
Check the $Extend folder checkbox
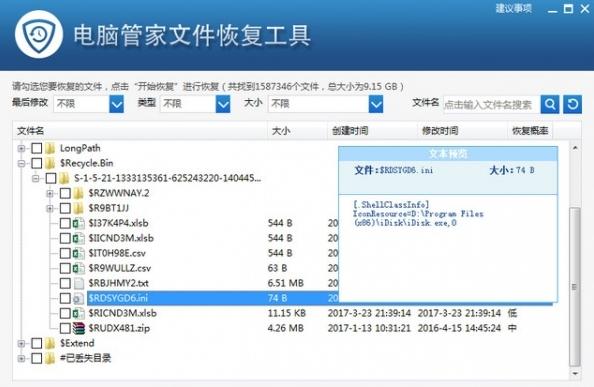point(36,343)
